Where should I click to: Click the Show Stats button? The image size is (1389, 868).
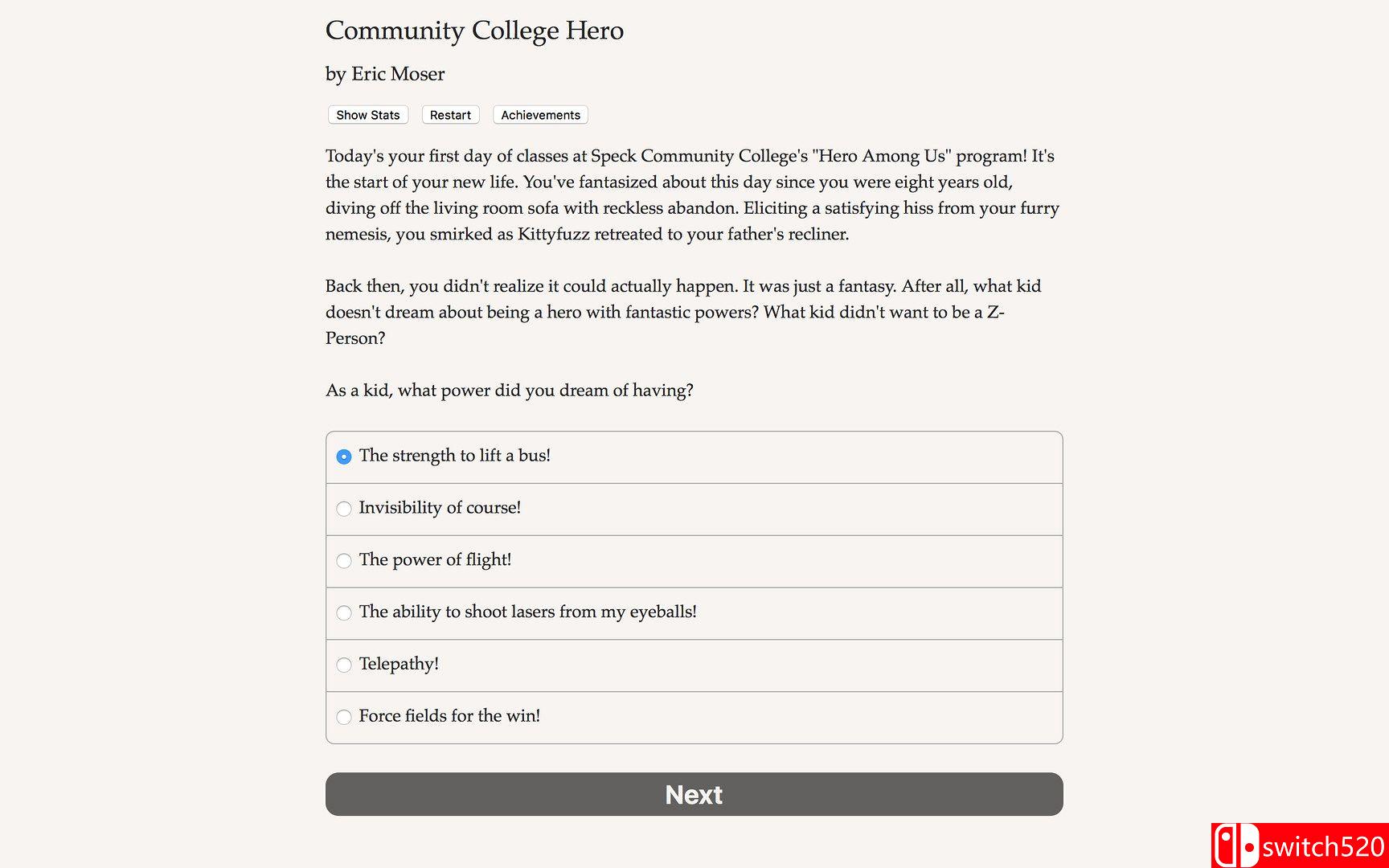tap(367, 115)
